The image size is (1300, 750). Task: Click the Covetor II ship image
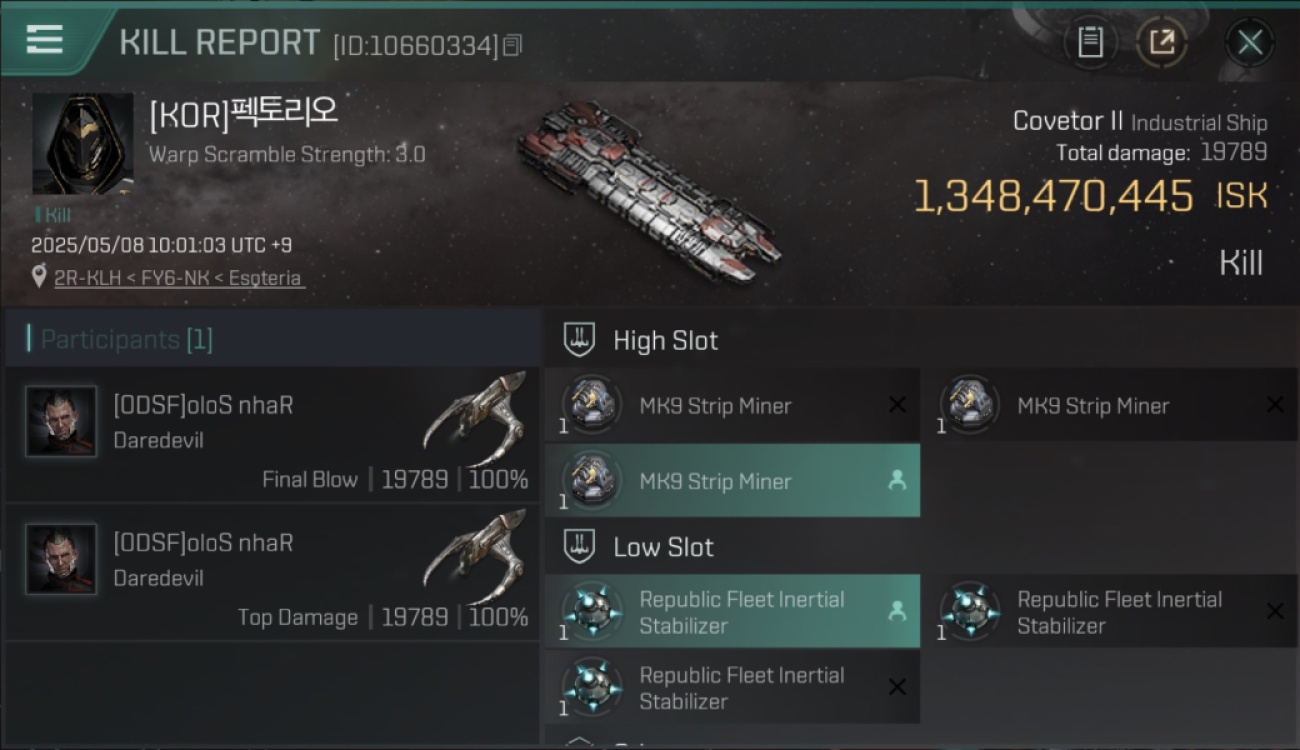pos(650,192)
